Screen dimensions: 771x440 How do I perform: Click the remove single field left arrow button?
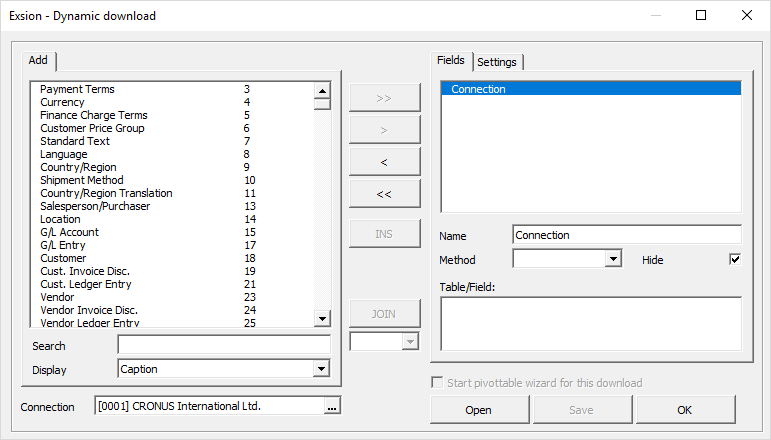385,162
